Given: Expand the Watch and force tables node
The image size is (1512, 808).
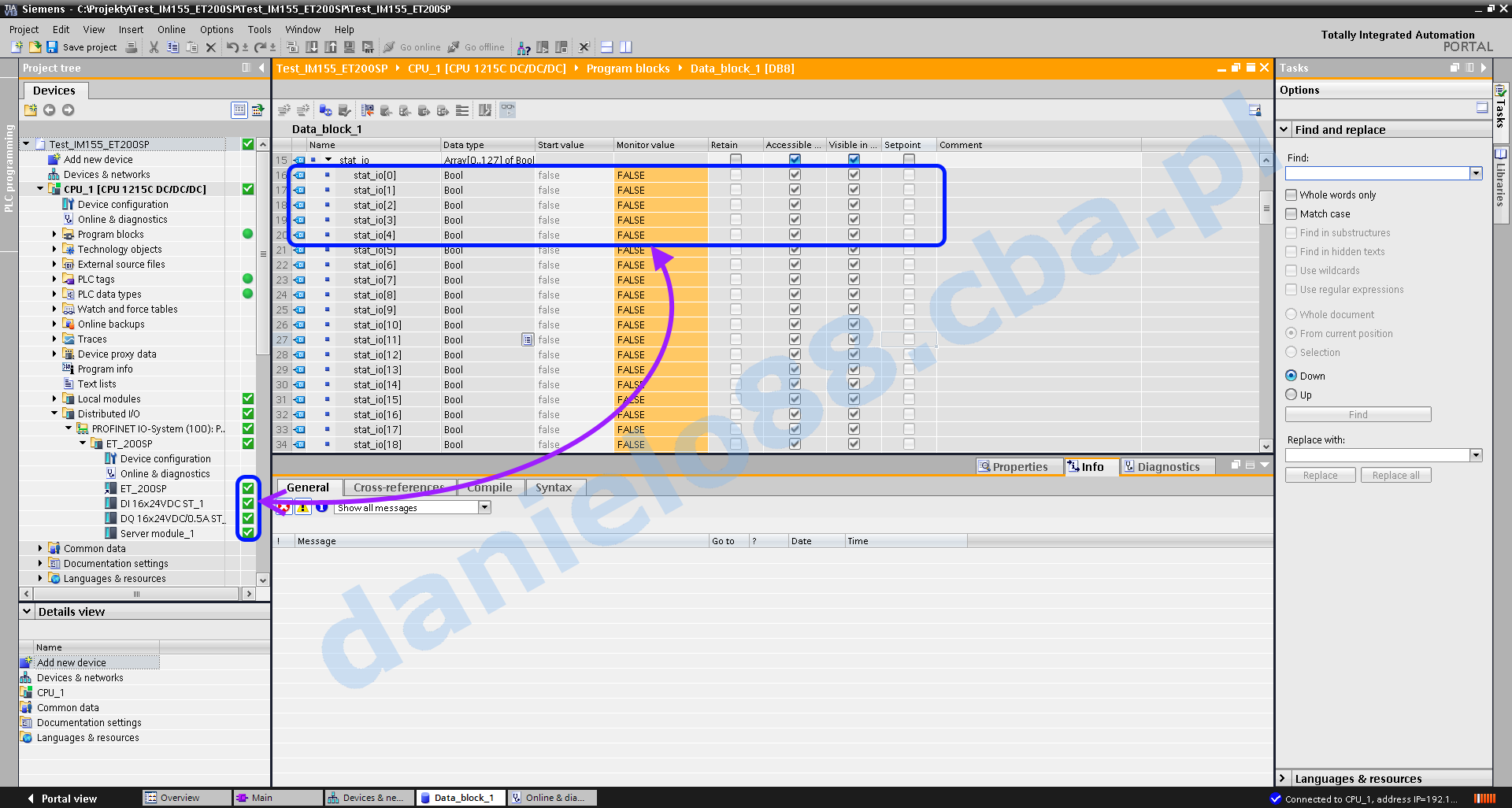Looking at the screenshot, I should (x=54, y=309).
